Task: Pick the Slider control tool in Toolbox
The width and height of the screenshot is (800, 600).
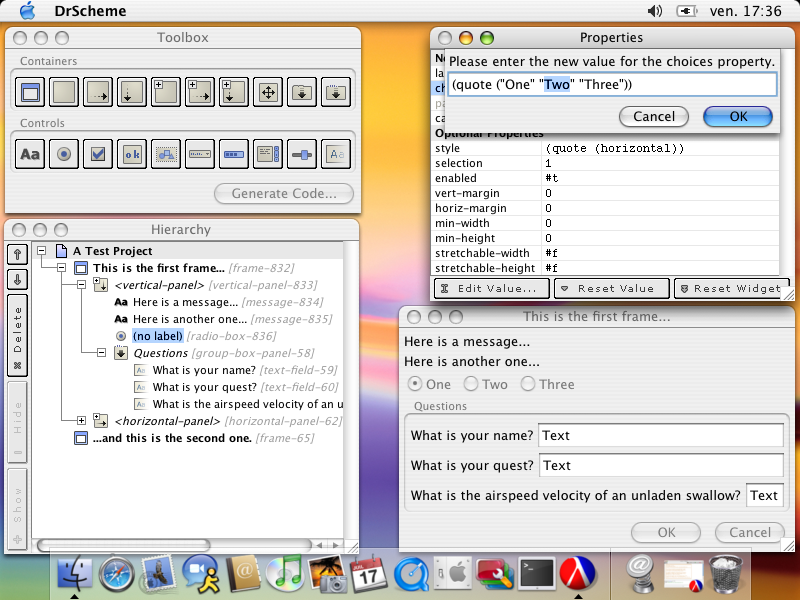Action: click(302, 155)
